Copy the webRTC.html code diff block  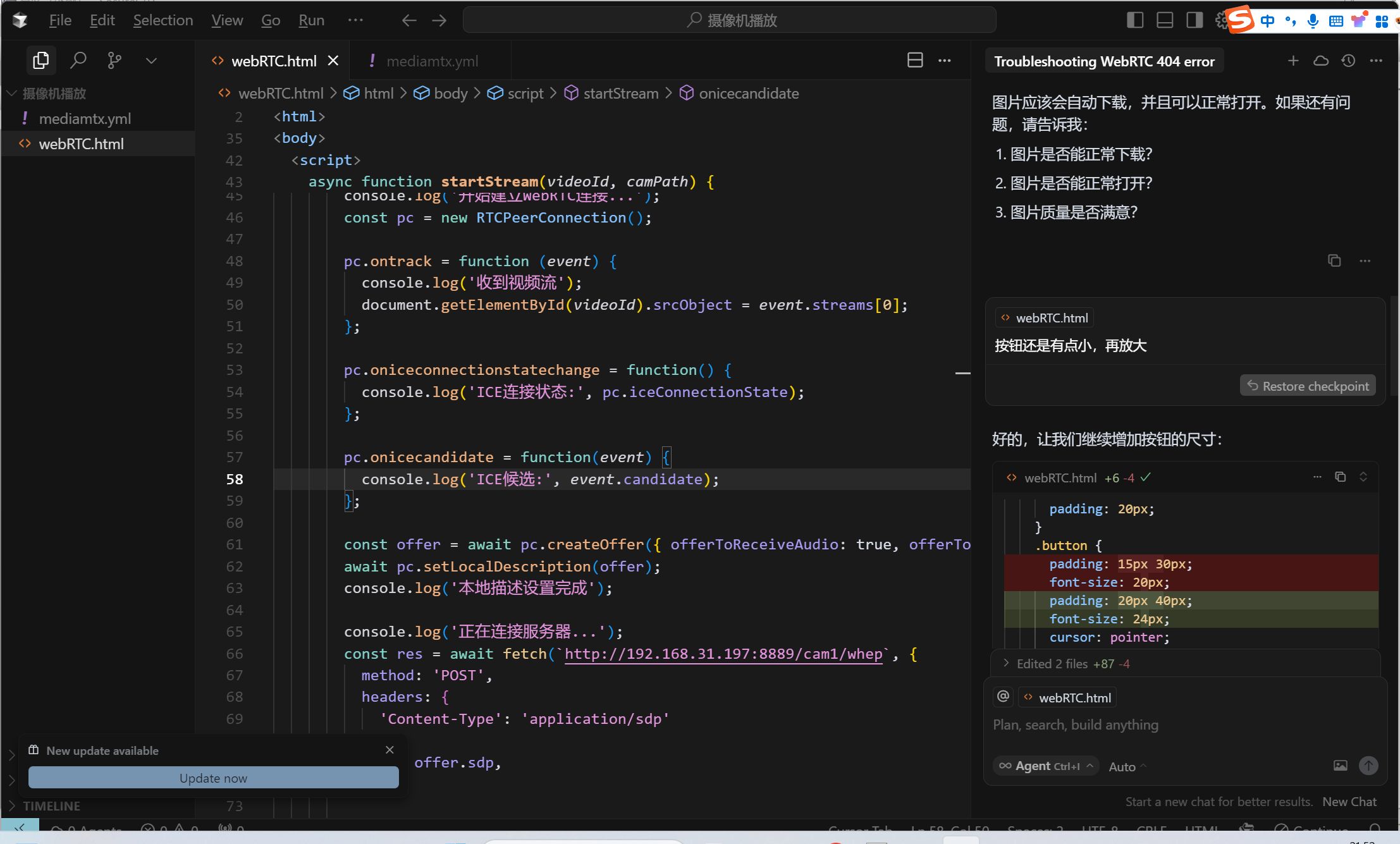(1340, 477)
